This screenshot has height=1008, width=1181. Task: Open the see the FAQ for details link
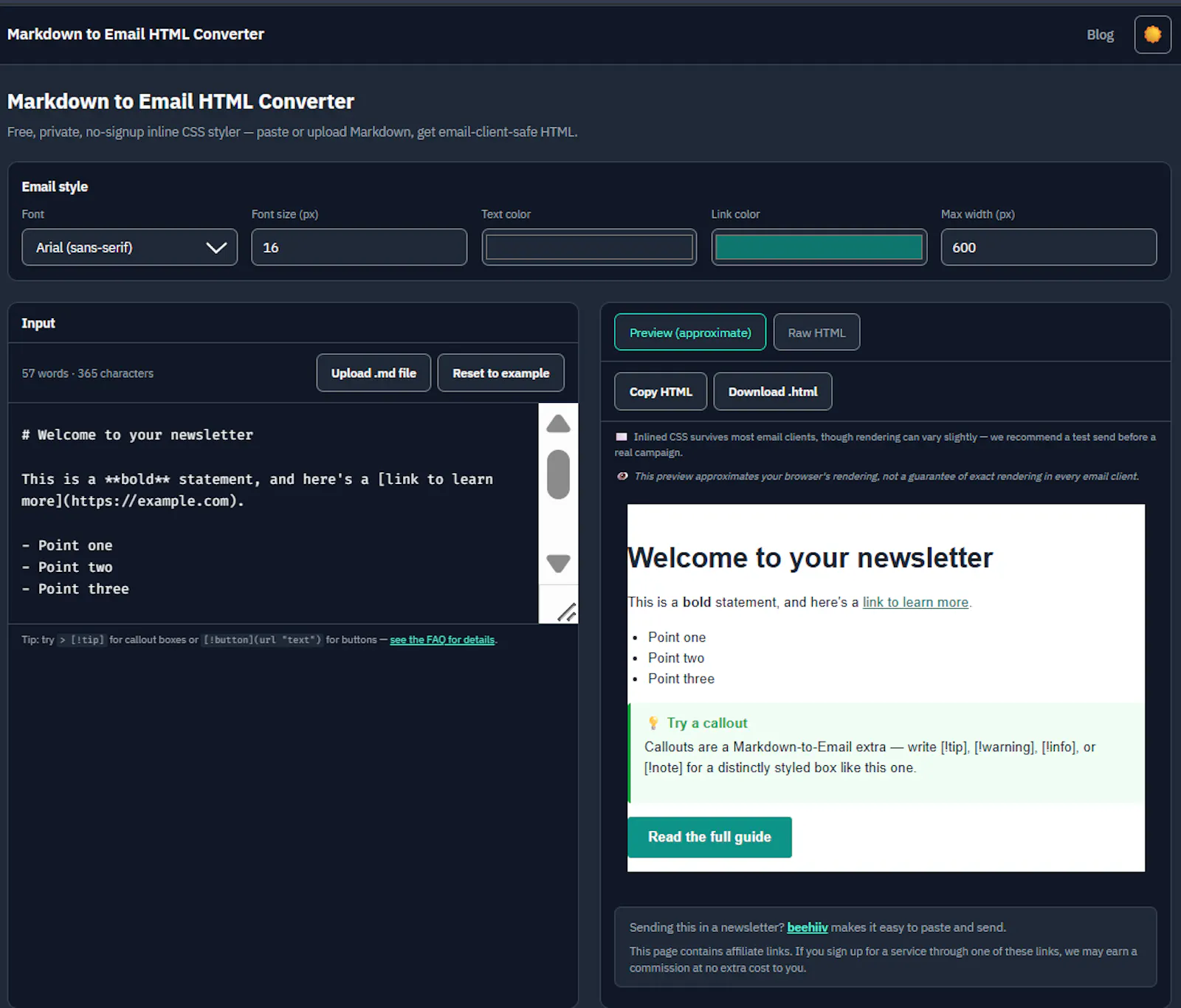[x=442, y=640]
